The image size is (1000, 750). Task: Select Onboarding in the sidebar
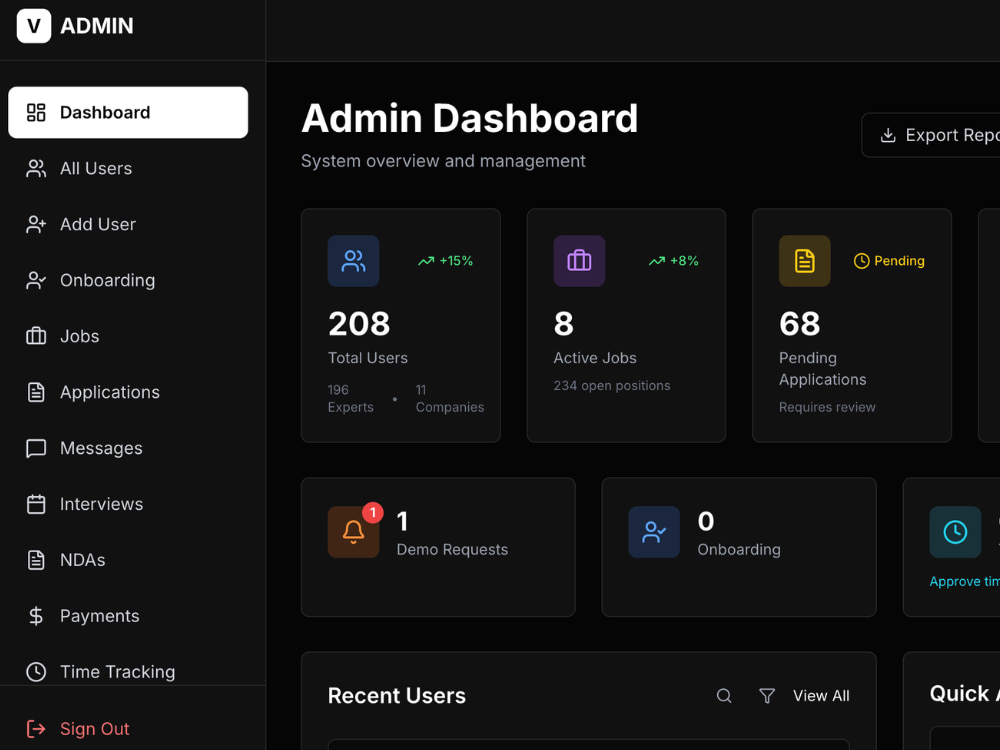(128, 280)
